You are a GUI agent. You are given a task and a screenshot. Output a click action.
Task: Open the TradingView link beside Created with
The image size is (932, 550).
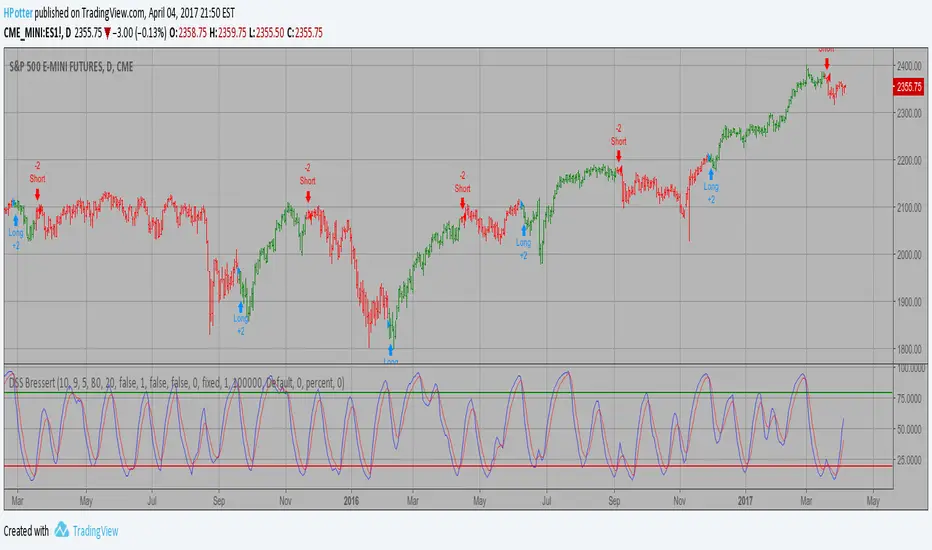coord(95,531)
